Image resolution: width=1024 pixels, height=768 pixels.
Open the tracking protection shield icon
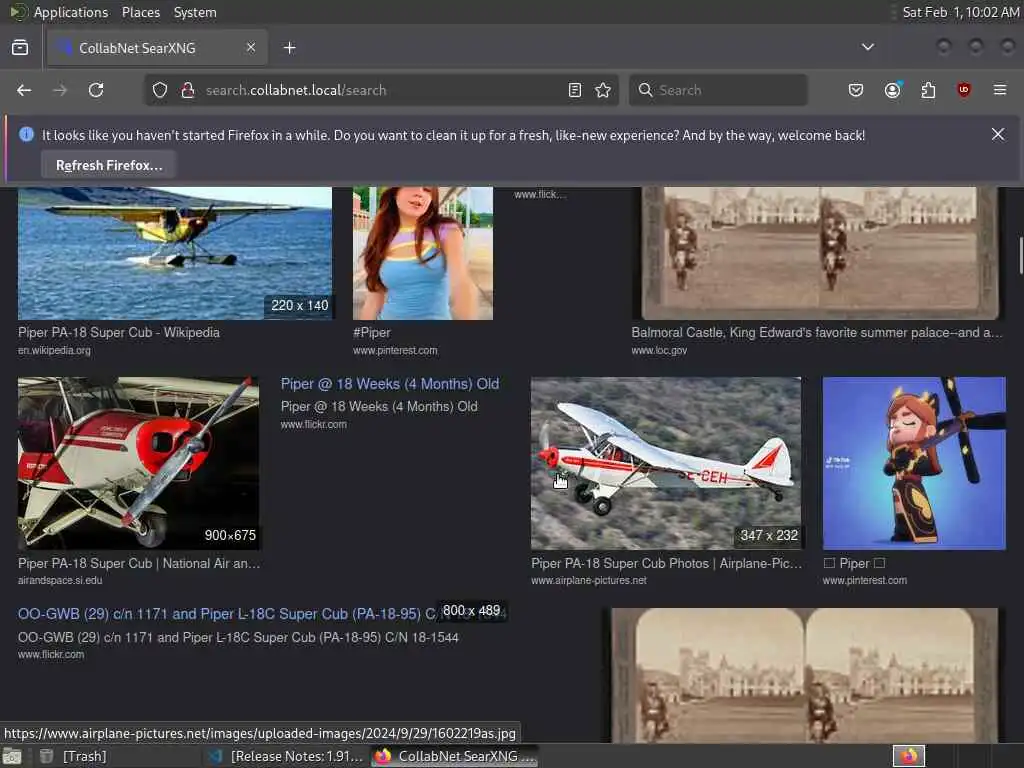click(x=160, y=90)
